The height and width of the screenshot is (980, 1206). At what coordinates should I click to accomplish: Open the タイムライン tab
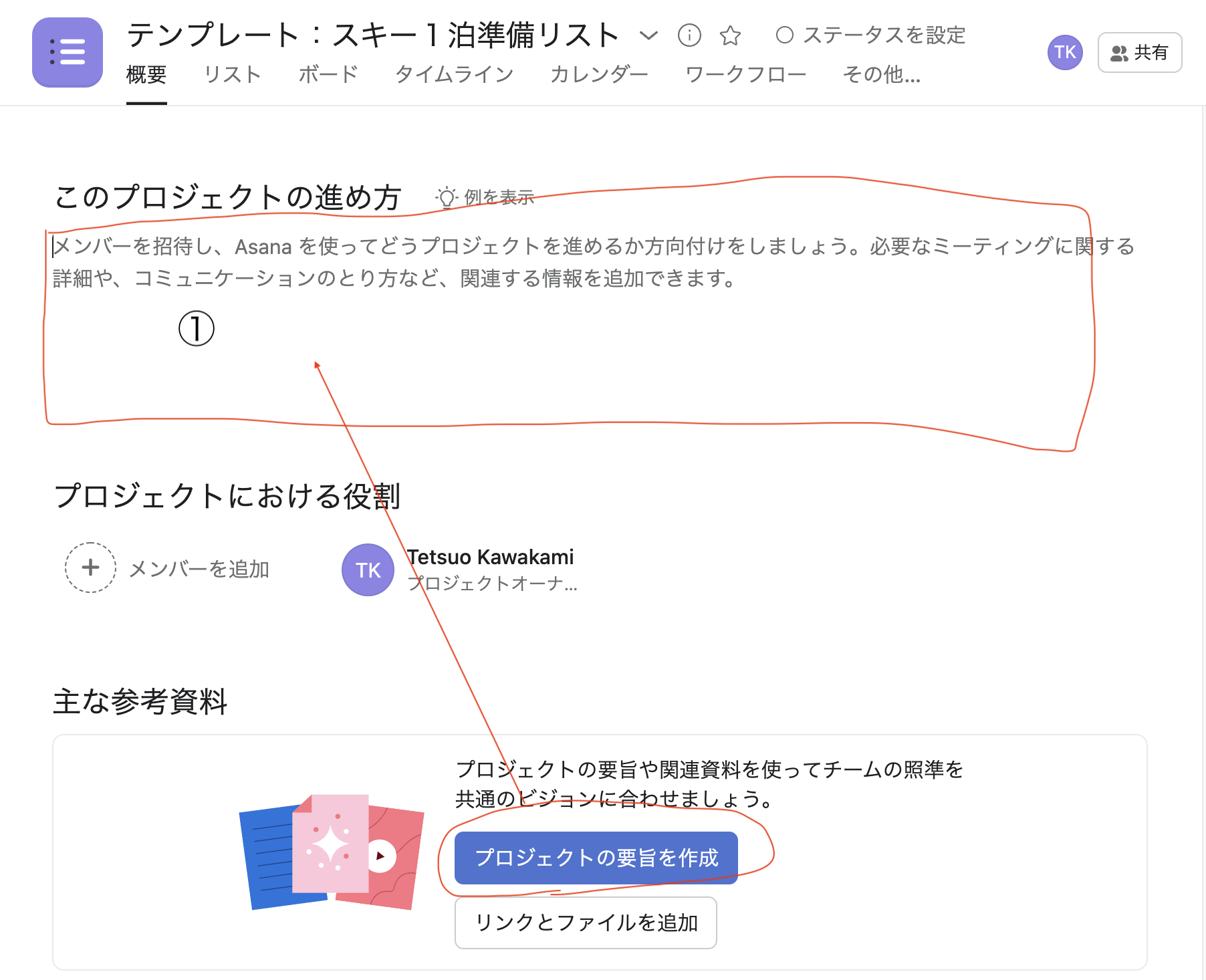pyautogui.click(x=454, y=74)
